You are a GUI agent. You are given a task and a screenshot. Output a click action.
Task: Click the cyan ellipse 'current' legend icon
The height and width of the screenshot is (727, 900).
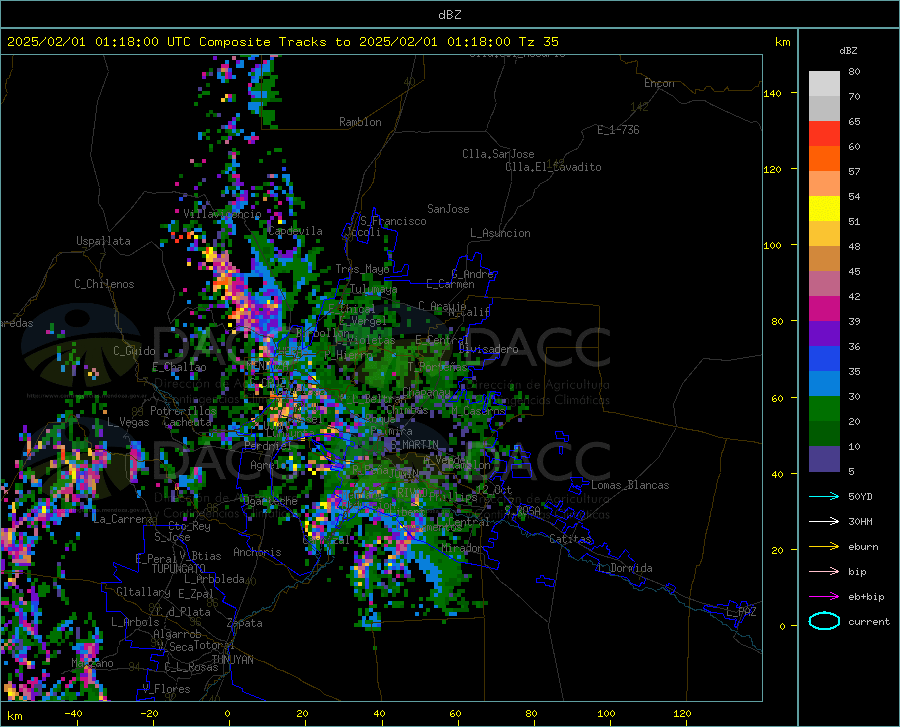point(824,621)
